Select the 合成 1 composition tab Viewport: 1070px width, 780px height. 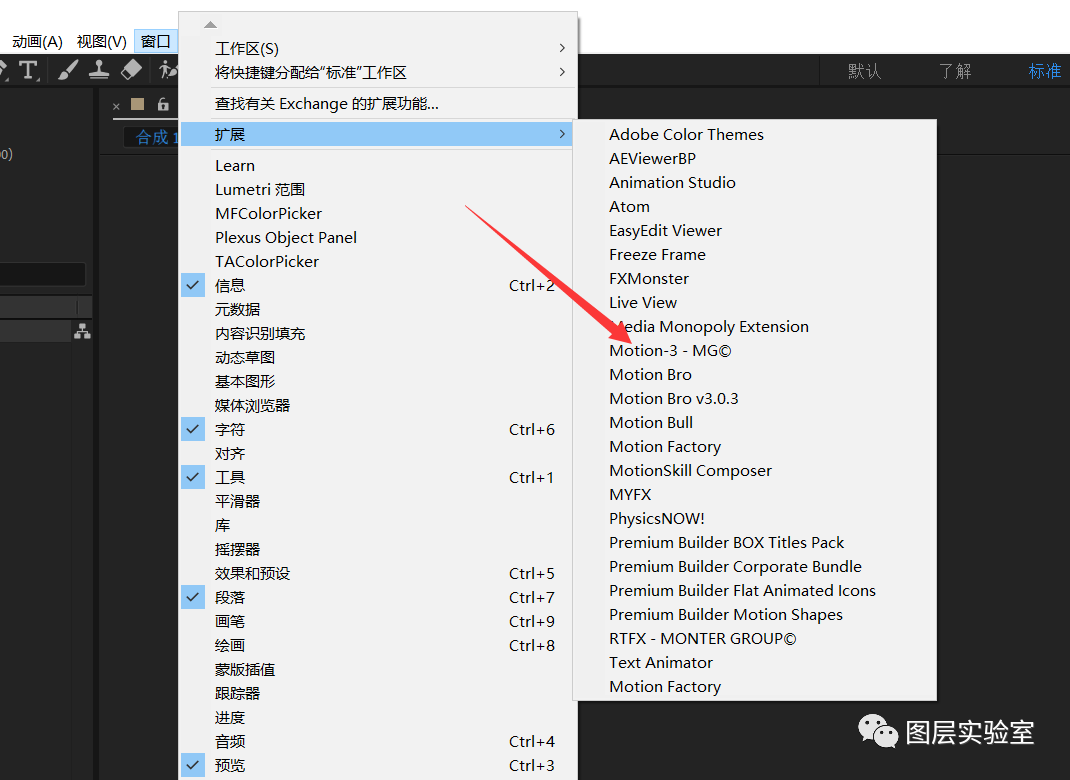(151, 137)
